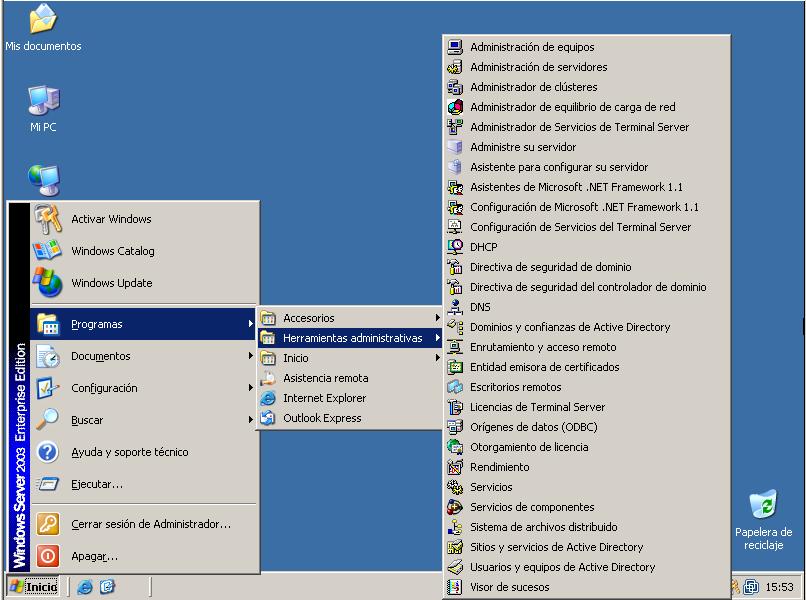Click Escritorios remotos icon
Screen dimensions: 806x600
tap(455, 387)
